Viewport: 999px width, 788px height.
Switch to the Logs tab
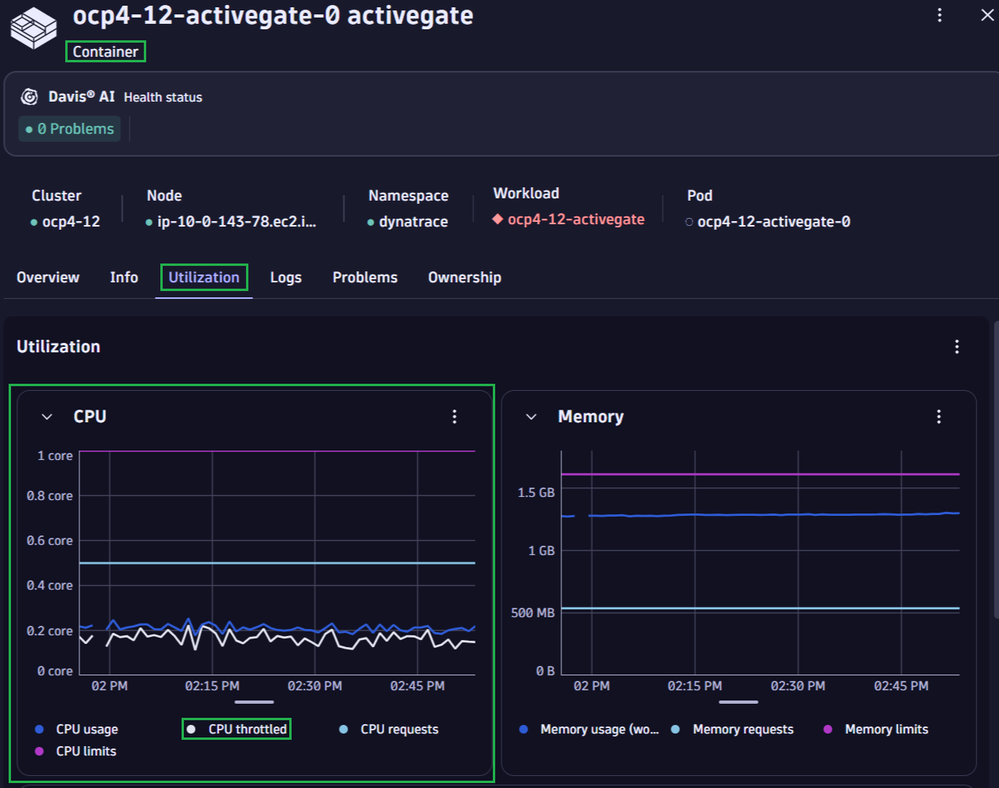pos(285,278)
